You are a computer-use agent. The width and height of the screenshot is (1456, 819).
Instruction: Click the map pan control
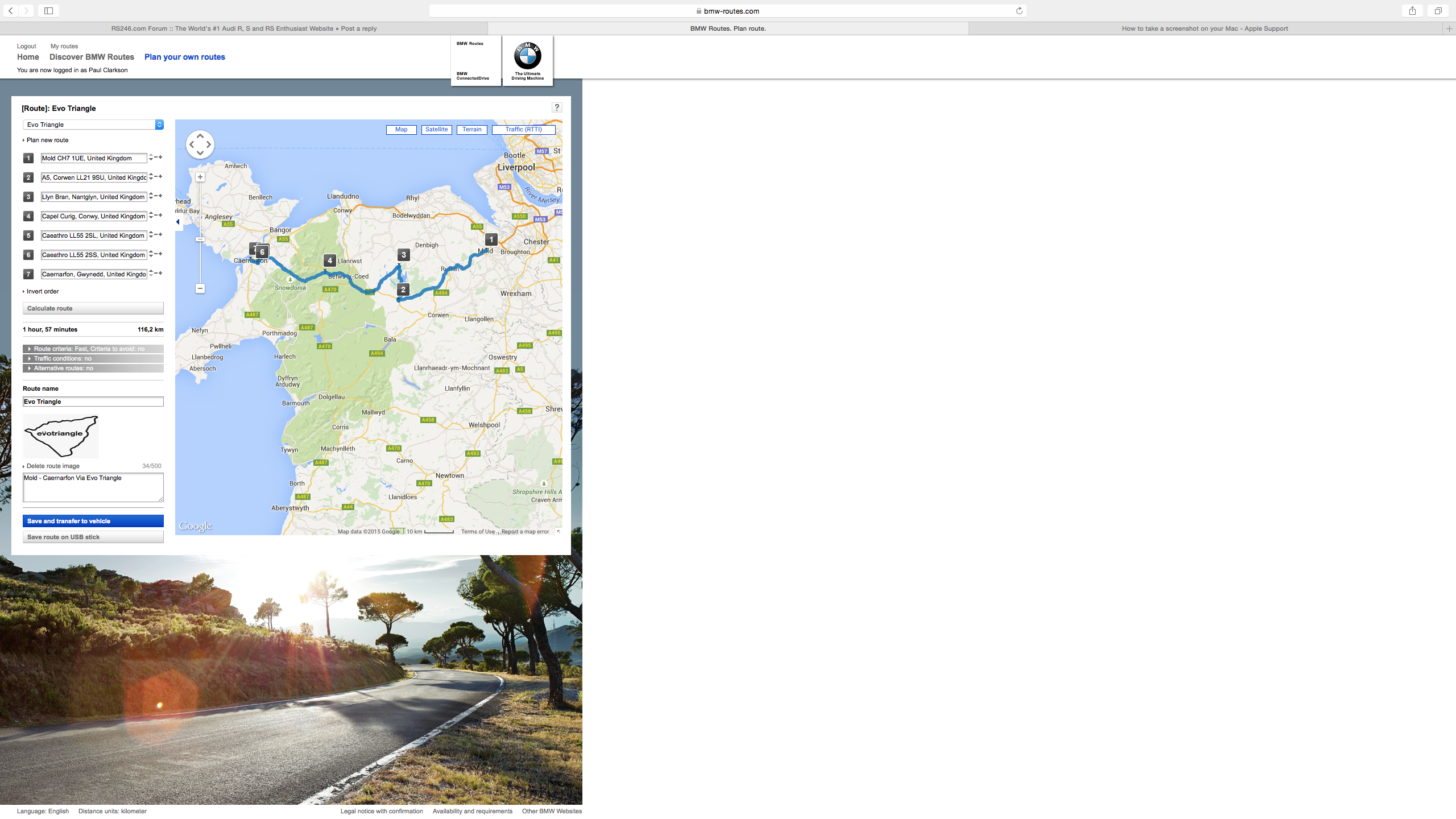click(x=200, y=144)
